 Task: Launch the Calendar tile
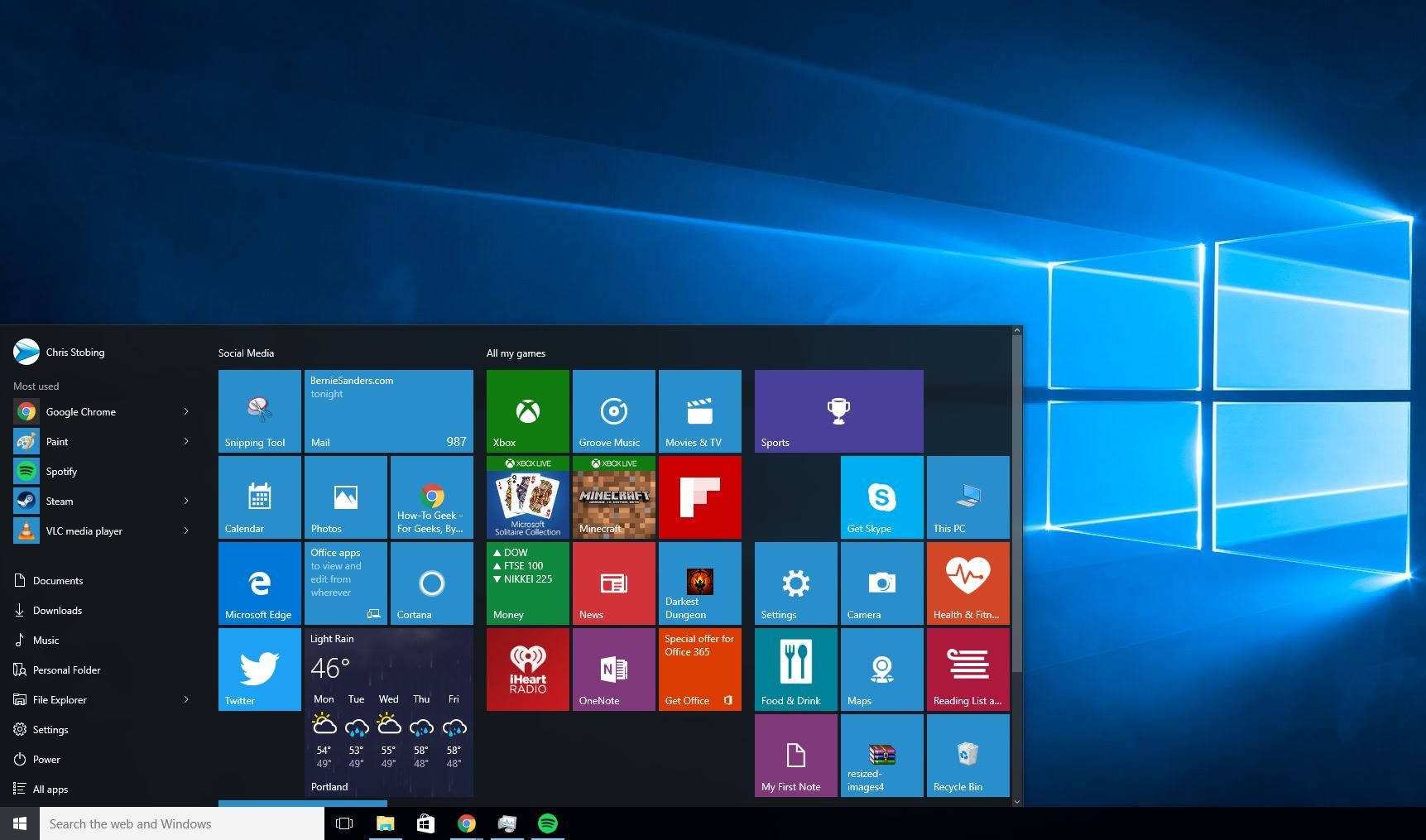(x=260, y=497)
